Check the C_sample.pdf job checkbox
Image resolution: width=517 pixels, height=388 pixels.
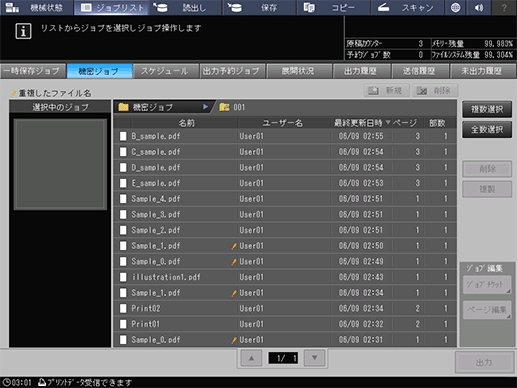click(x=123, y=152)
